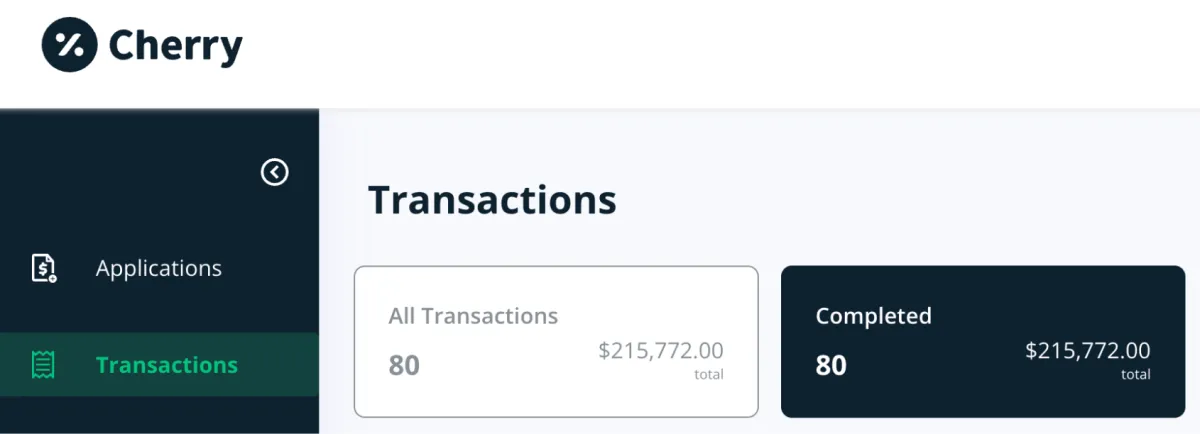Viewport: 1200px width, 434px height.
Task: Click the Applications dollar document icon
Action: pos(44,268)
